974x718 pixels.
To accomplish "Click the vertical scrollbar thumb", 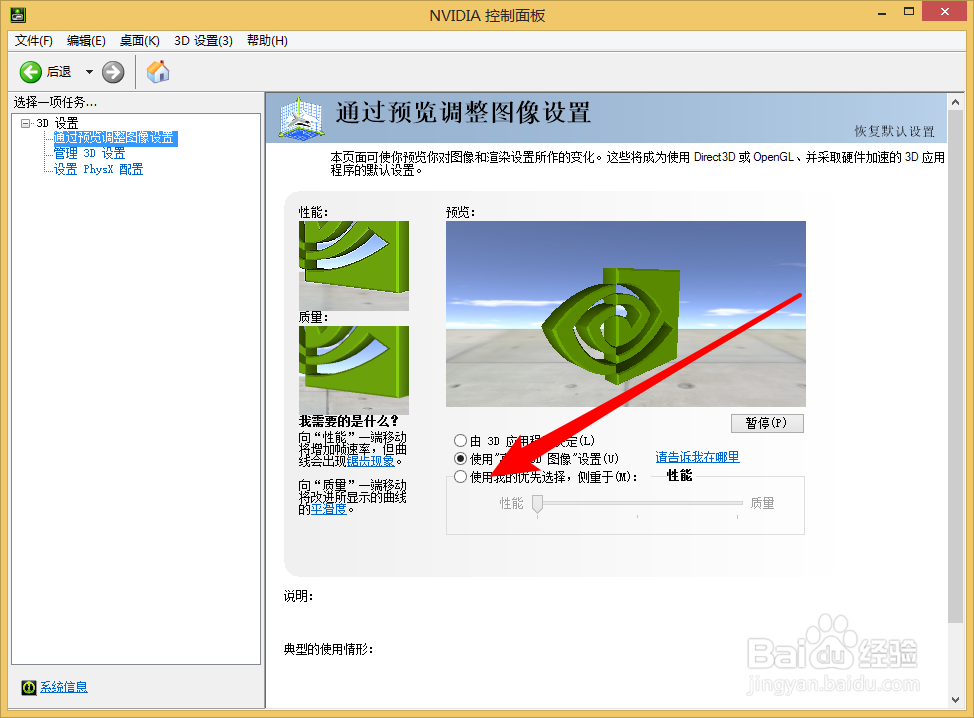I will coord(955,366).
